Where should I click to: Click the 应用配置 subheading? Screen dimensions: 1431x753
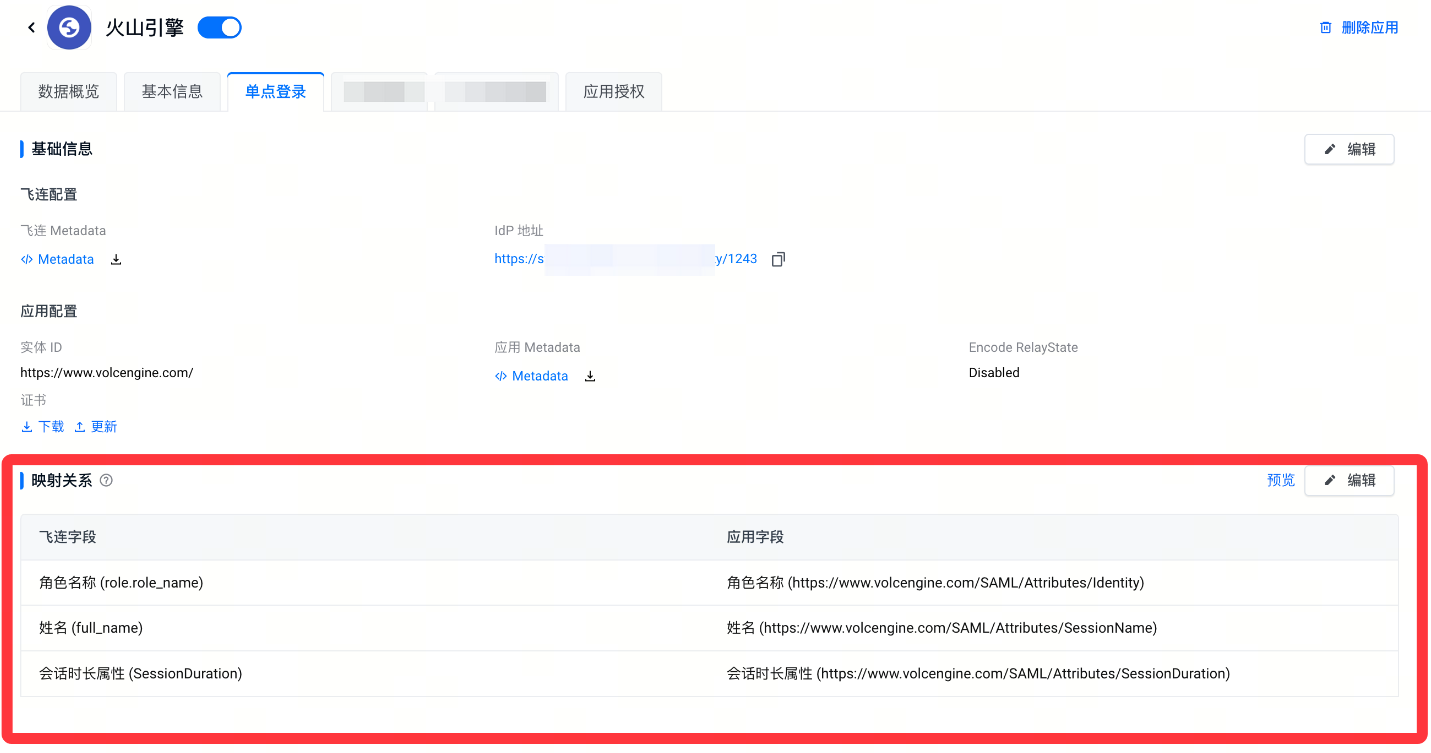point(49,312)
